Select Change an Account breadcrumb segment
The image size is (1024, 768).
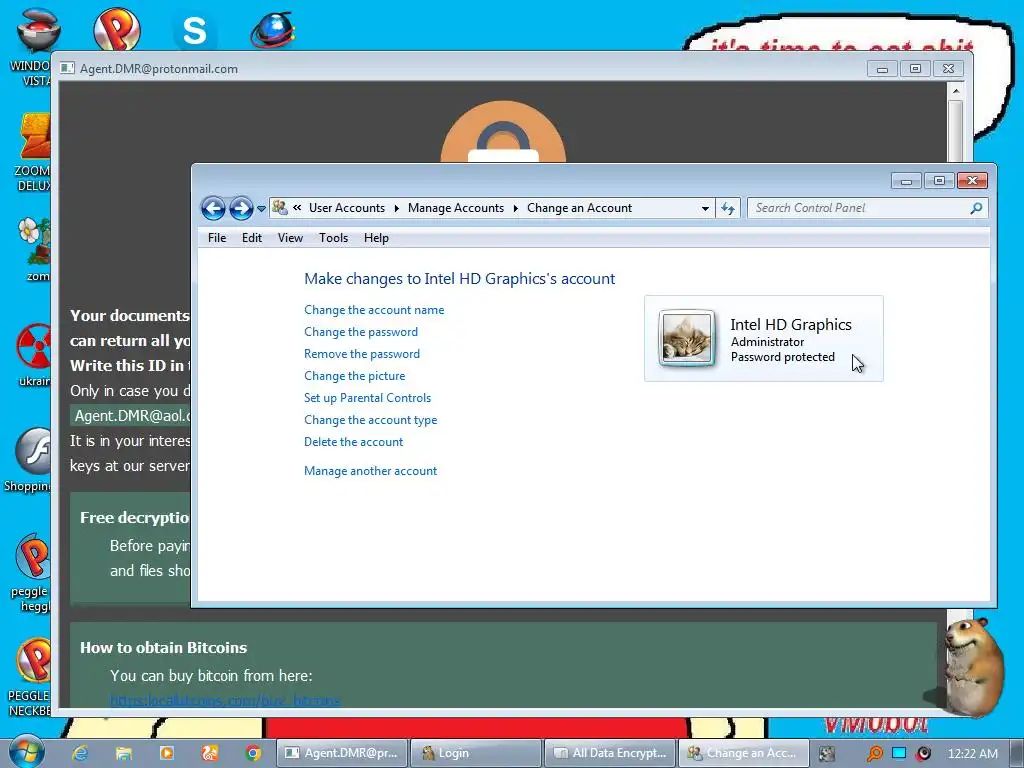point(579,208)
